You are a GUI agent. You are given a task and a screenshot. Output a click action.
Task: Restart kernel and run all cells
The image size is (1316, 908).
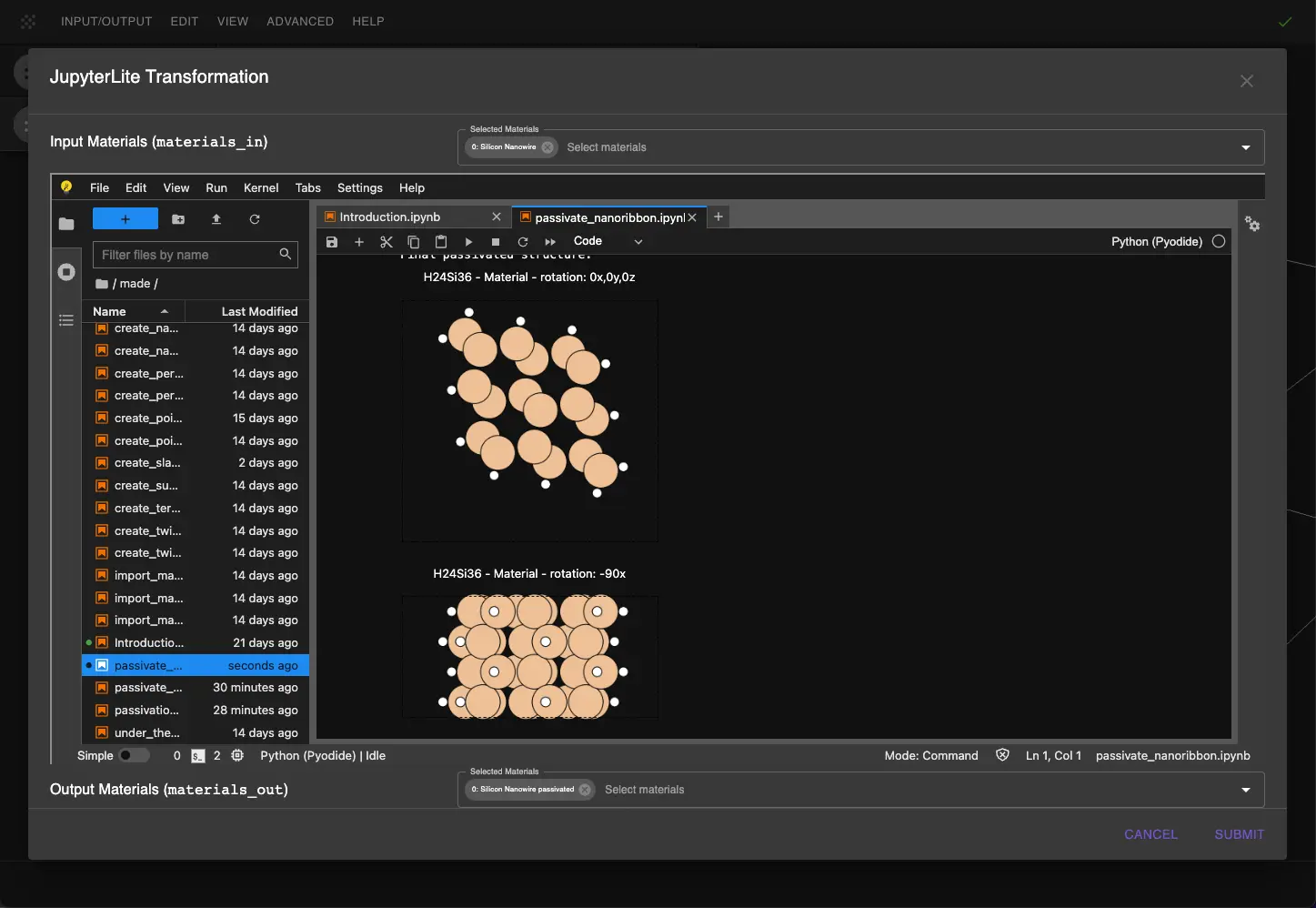[x=550, y=242]
